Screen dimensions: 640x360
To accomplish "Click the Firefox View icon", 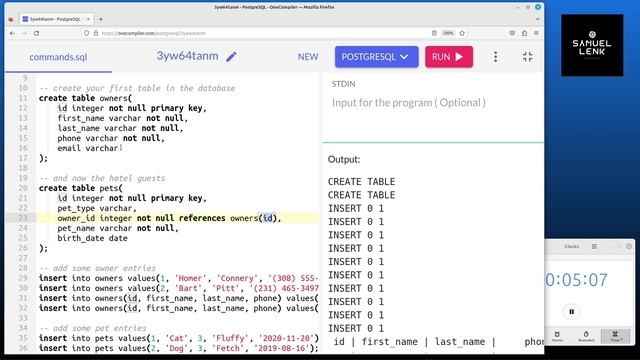I will coord(11,19).
